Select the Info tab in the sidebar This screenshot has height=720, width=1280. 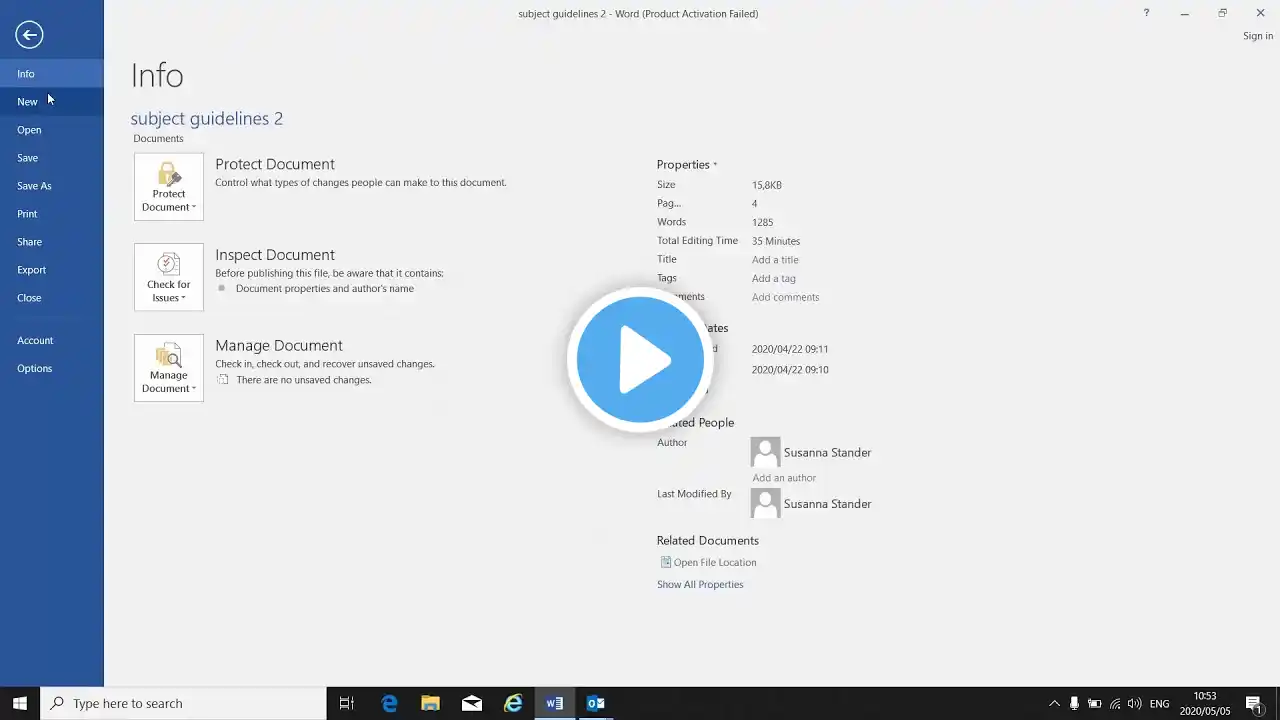(52, 74)
